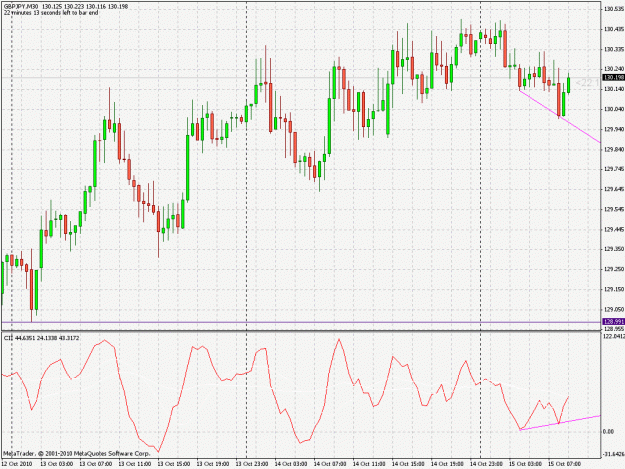Click the '13 Oct 15:00' time axis label
Viewport: 625px width, 469px height.
[174, 464]
